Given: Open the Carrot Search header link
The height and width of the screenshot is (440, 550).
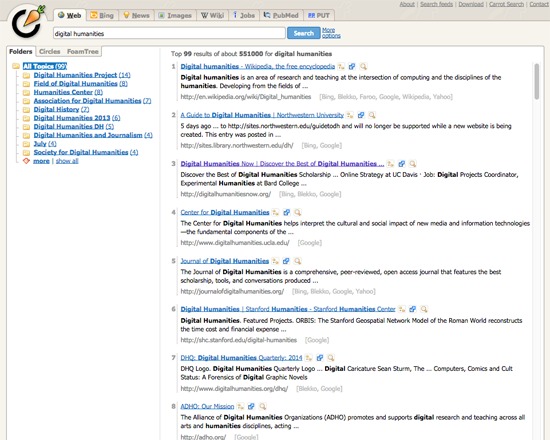Looking at the screenshot, I should (x=506, y=4).
